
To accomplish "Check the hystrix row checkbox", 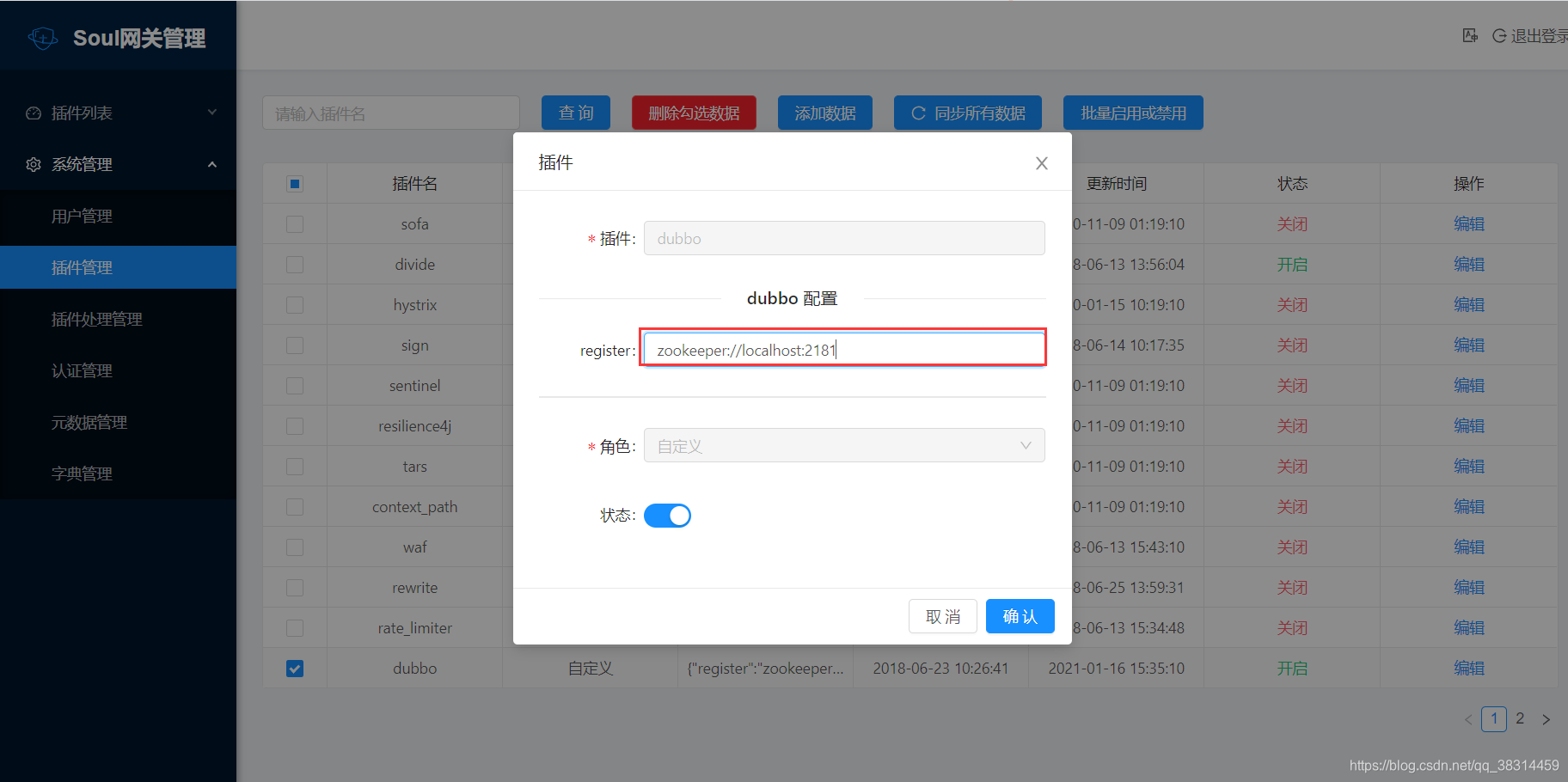I will tap(295, 305).
